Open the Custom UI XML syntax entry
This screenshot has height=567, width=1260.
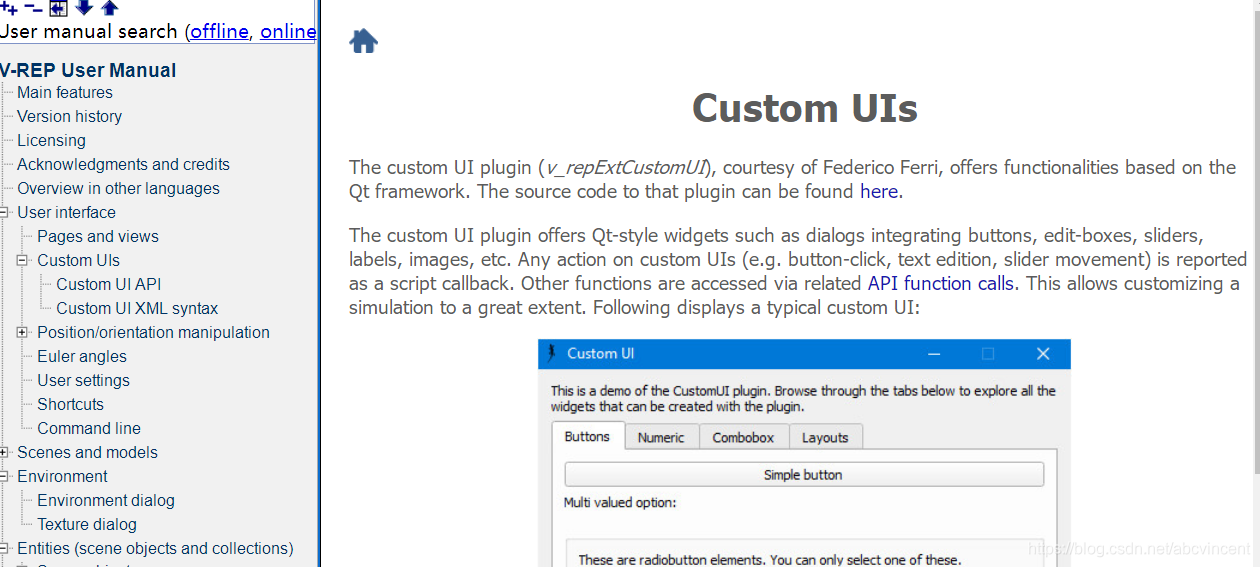[137, 308]
